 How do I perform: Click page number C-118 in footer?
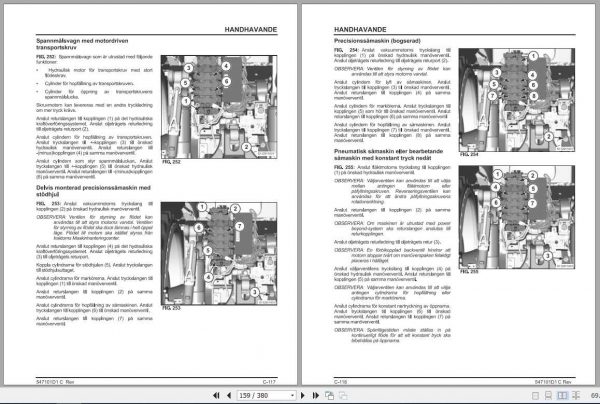[x=341, y=381]
